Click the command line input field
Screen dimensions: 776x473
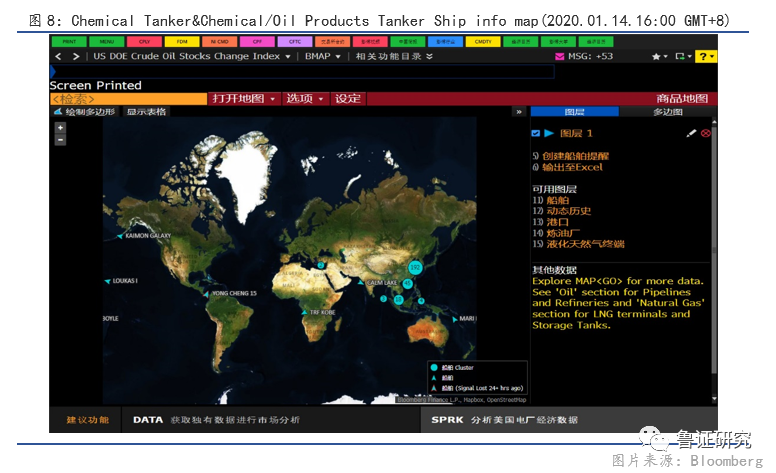tap(302, 72)
